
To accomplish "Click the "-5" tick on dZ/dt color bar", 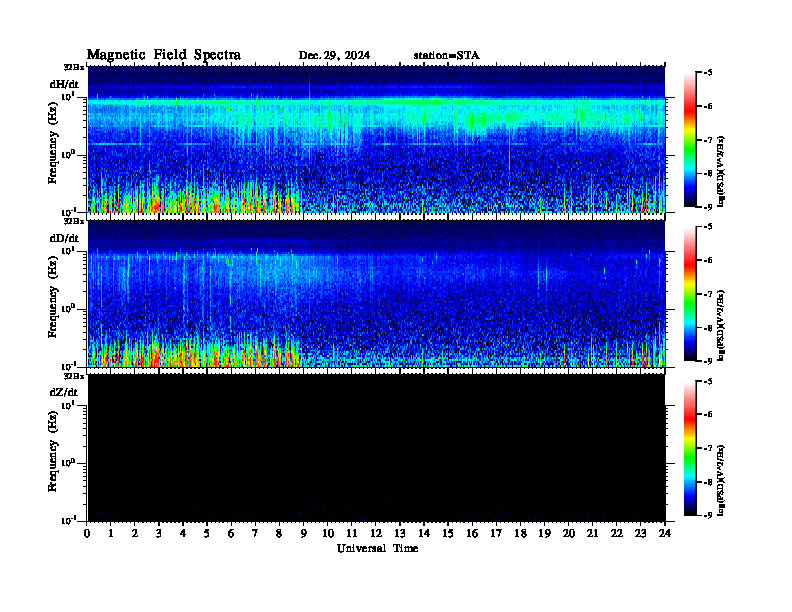I will [x=708, y=381].
